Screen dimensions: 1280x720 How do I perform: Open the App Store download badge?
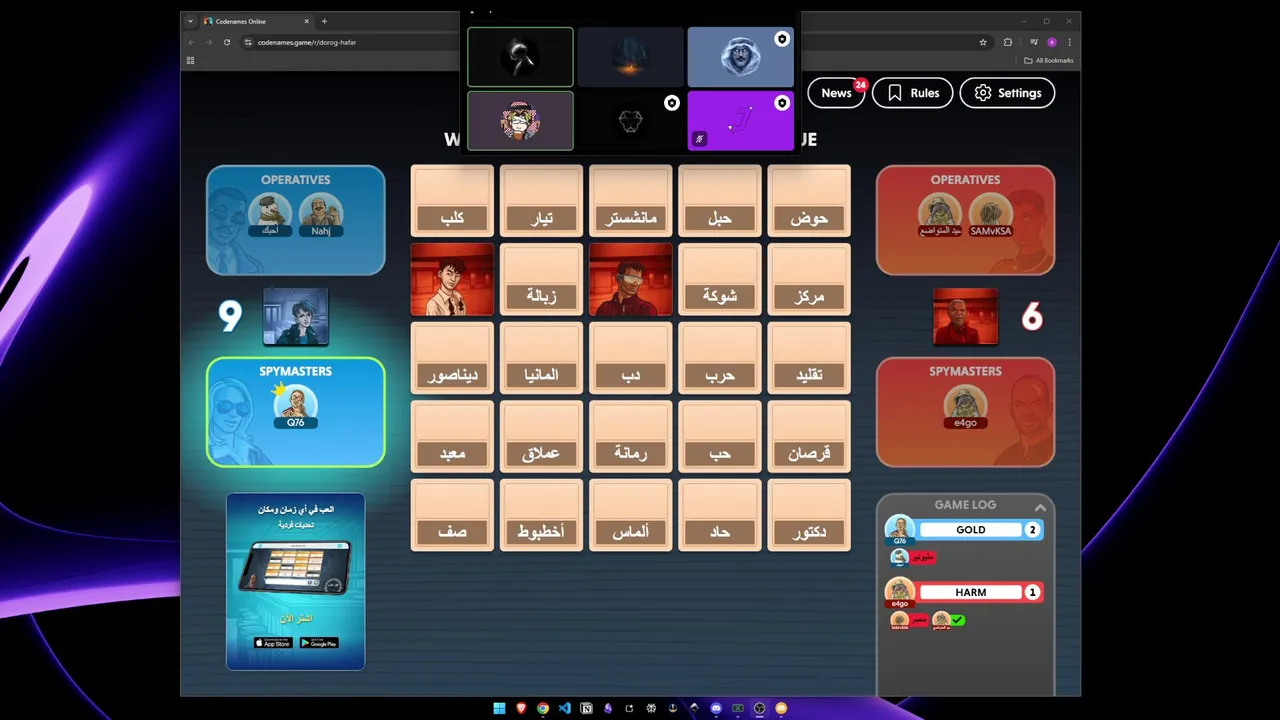[x=272, y=643]
